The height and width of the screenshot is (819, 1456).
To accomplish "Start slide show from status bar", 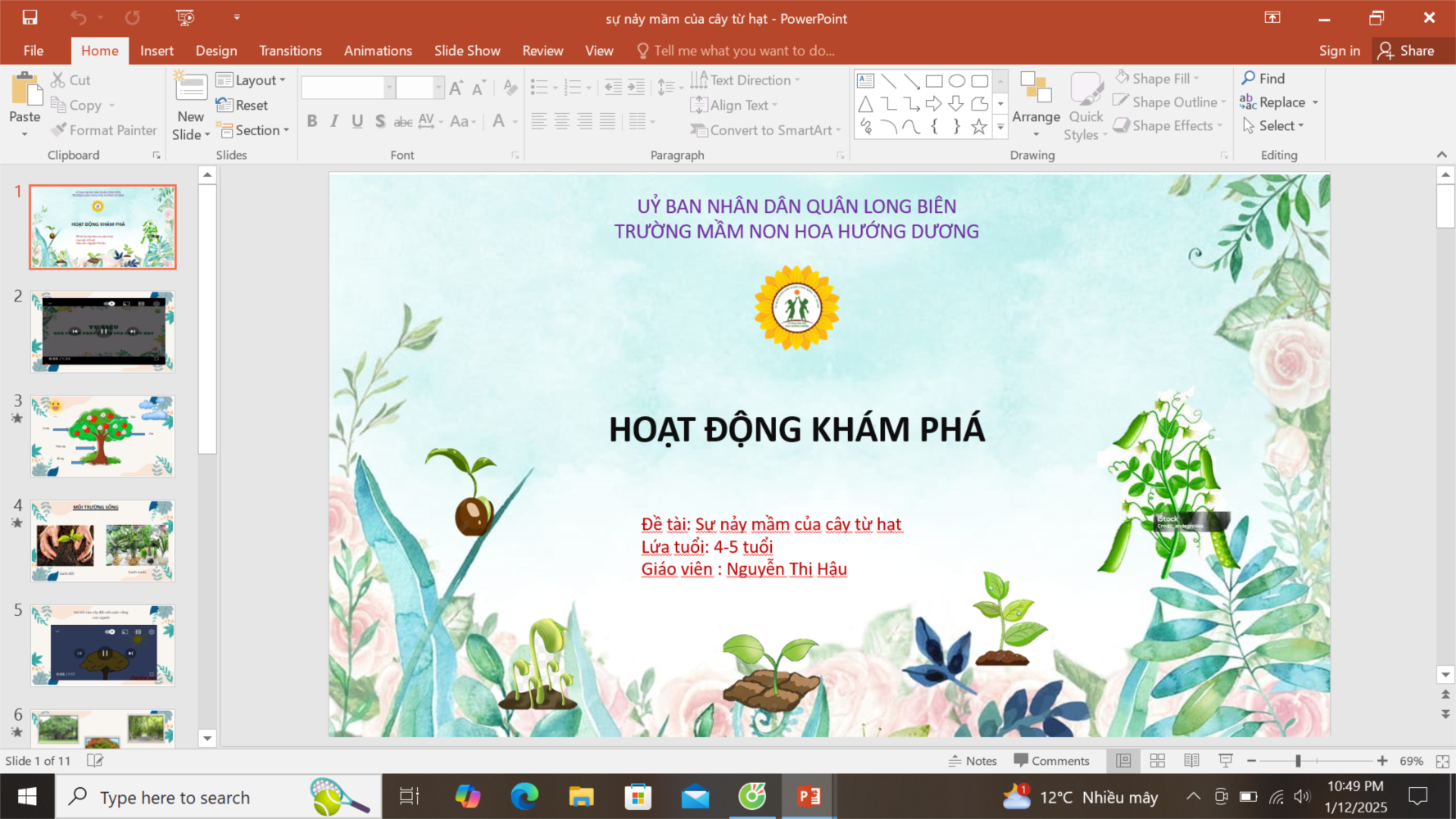I will [x=1226, y=761].
